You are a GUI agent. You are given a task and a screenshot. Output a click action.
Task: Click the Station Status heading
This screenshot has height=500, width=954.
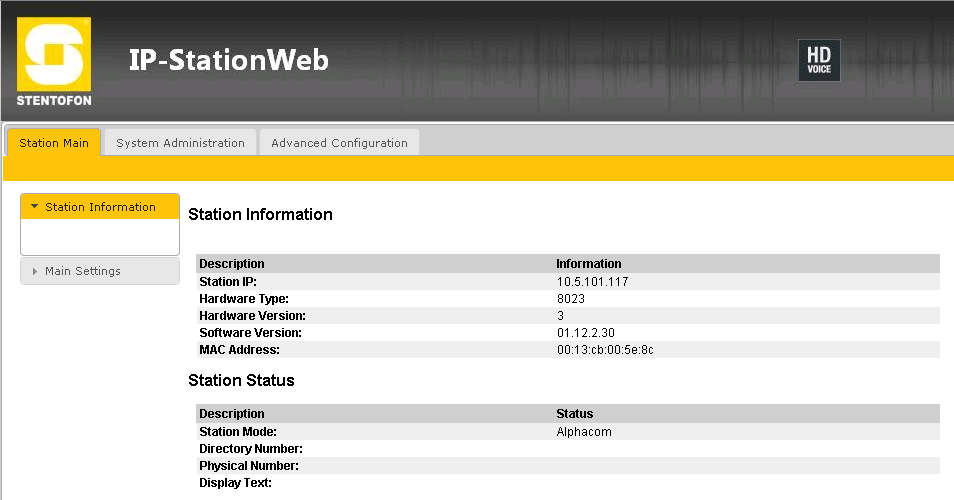point(241,380)
